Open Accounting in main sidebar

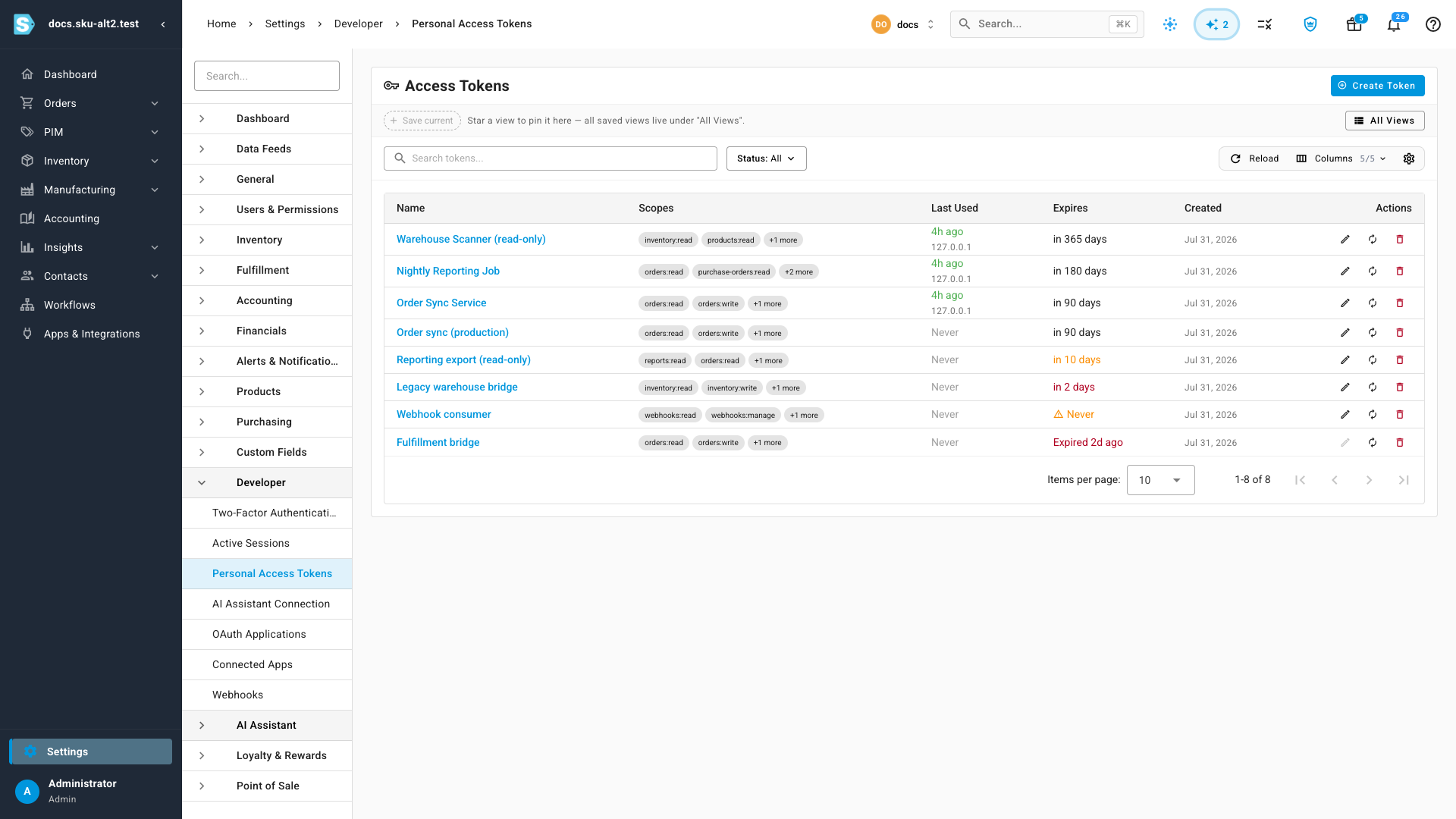tap(91, 218)
